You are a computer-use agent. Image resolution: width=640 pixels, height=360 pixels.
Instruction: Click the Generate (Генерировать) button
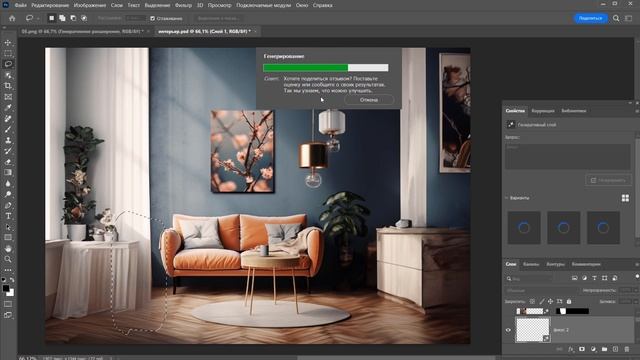click(x=608, y=180)
